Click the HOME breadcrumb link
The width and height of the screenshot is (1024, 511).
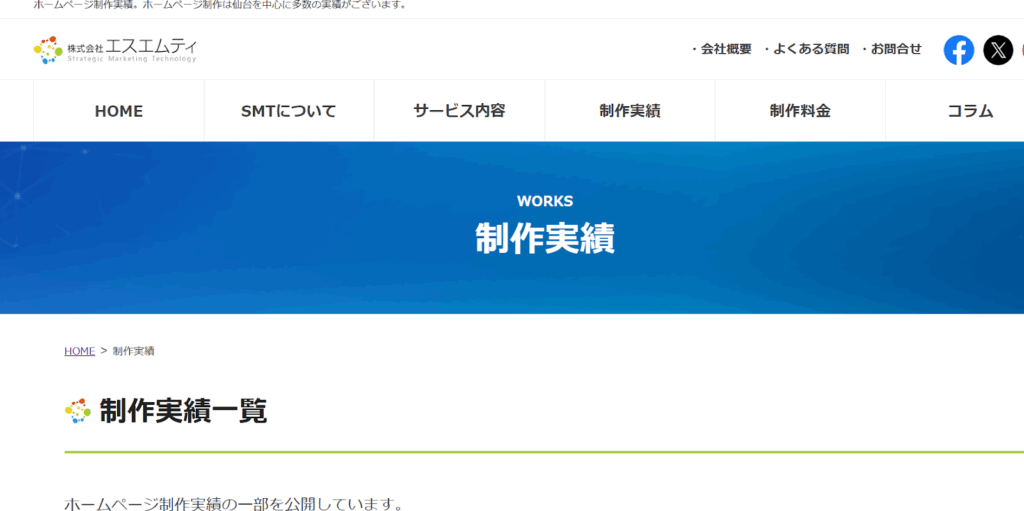coord(79,351)
